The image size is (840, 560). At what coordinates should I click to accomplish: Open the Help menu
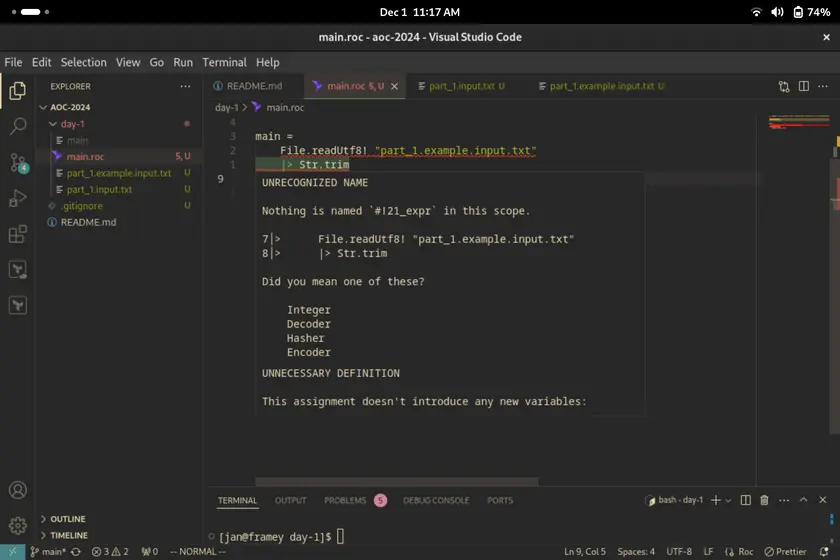pos(267,62)
